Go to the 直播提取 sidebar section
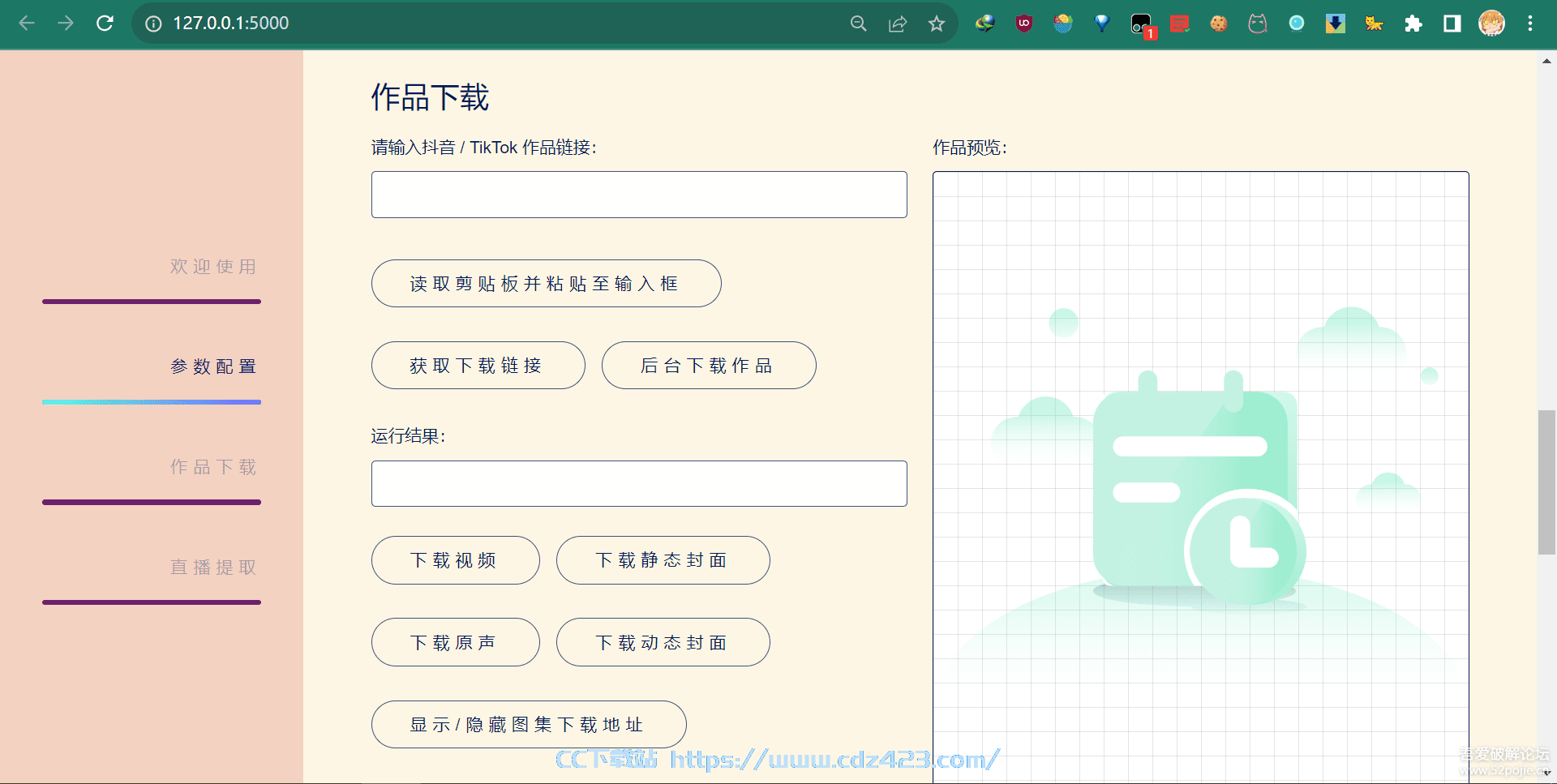1557x784 pixels. click(213, 568)
